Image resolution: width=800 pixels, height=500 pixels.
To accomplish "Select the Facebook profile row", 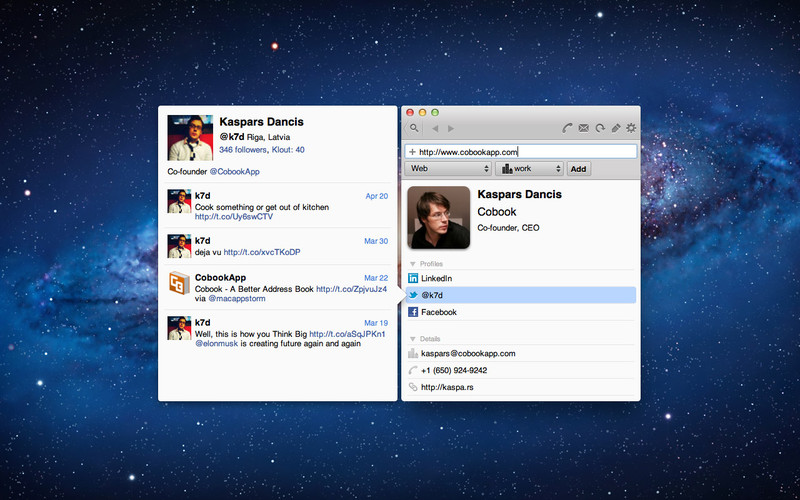I will pos(520,313).
